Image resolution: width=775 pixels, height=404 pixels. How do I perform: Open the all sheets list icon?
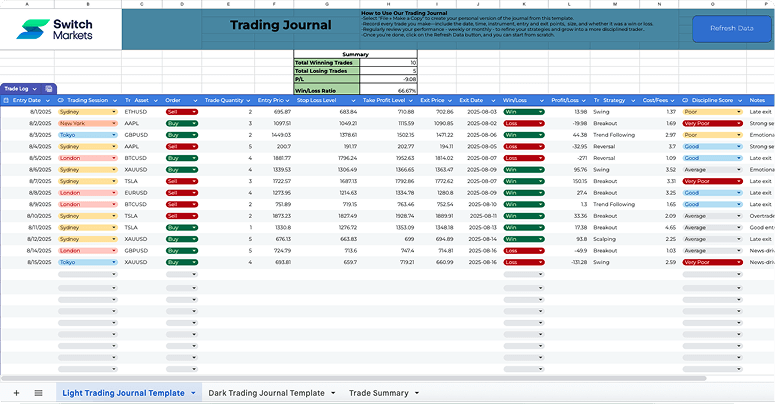click(x=38, y=393)
